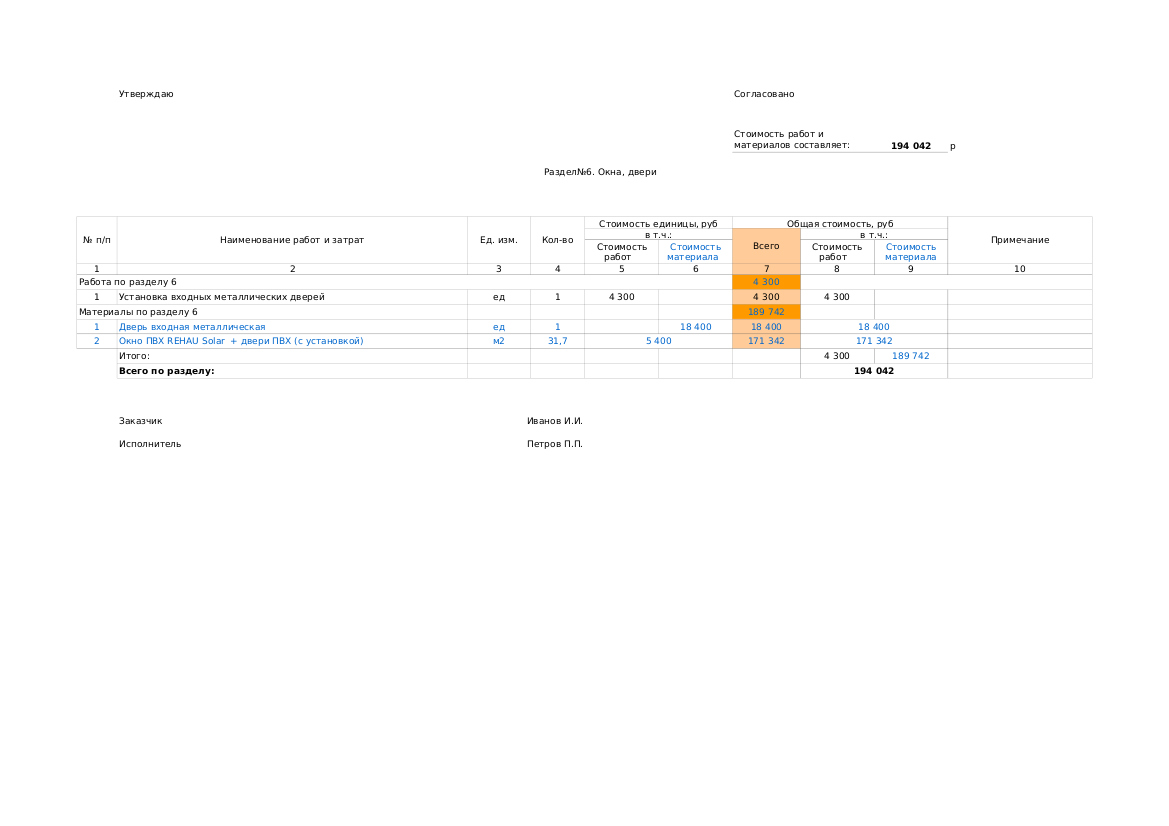Select the "Ед. изм." column header
Screen dimensions: 1169x826
498,240
